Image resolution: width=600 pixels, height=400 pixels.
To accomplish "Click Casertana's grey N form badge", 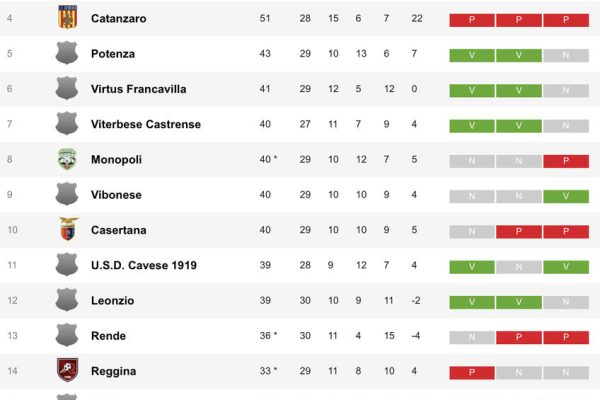I will [472, 231].
